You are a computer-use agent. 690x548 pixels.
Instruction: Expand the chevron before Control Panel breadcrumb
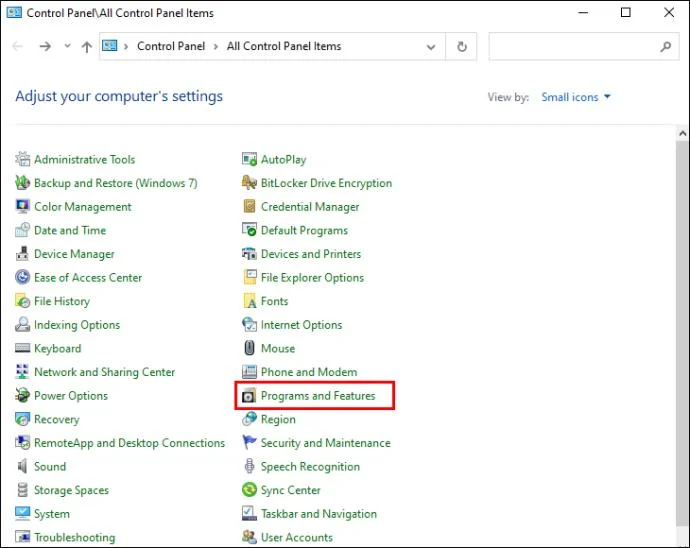(x=126, y=46)
